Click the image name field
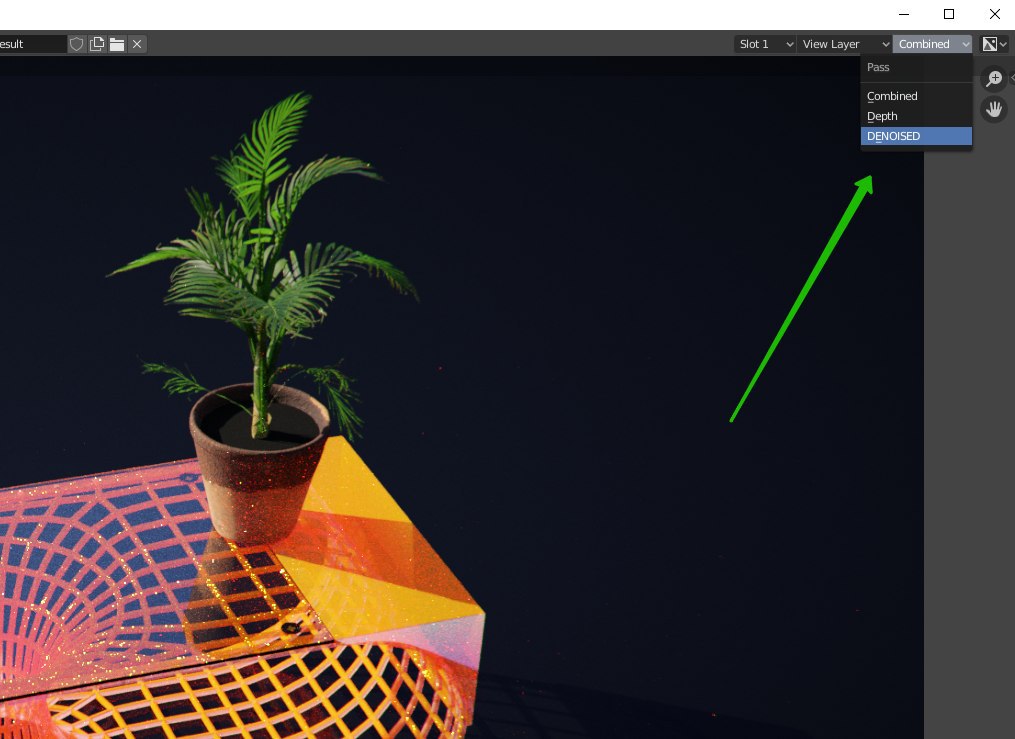The height and width of the screenshot is (739, 1015). click(32, 44)
